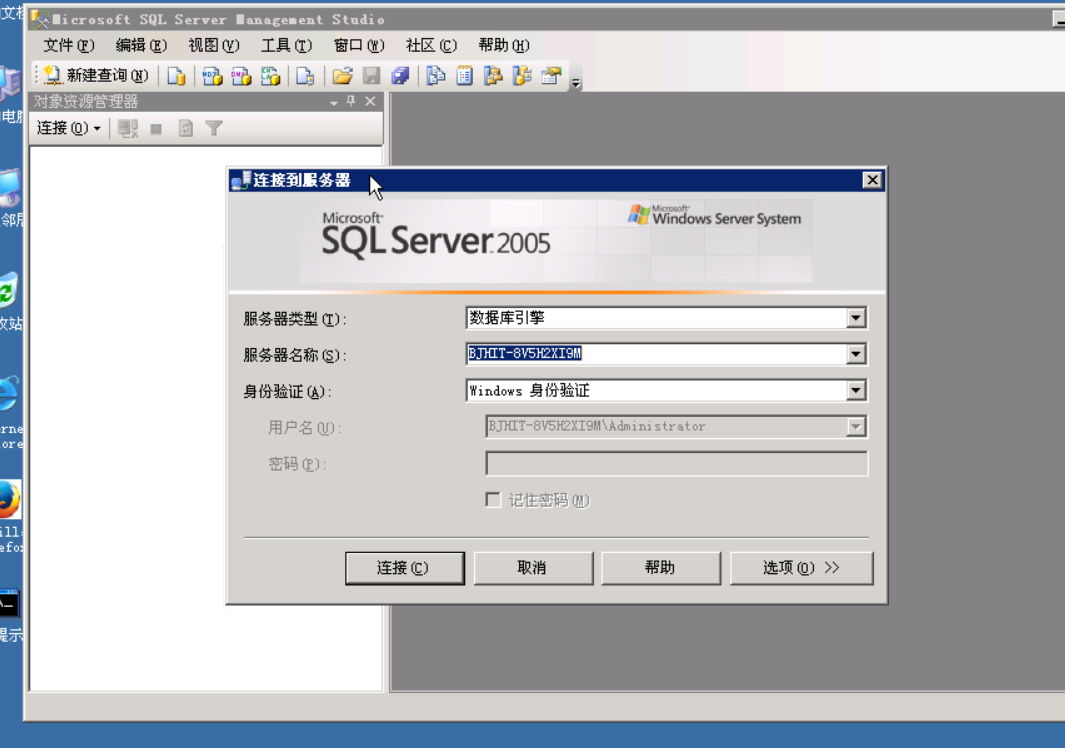Click the SQL Server Mobile Query icon
1065x748 pixels.
[x=305, y=75]
